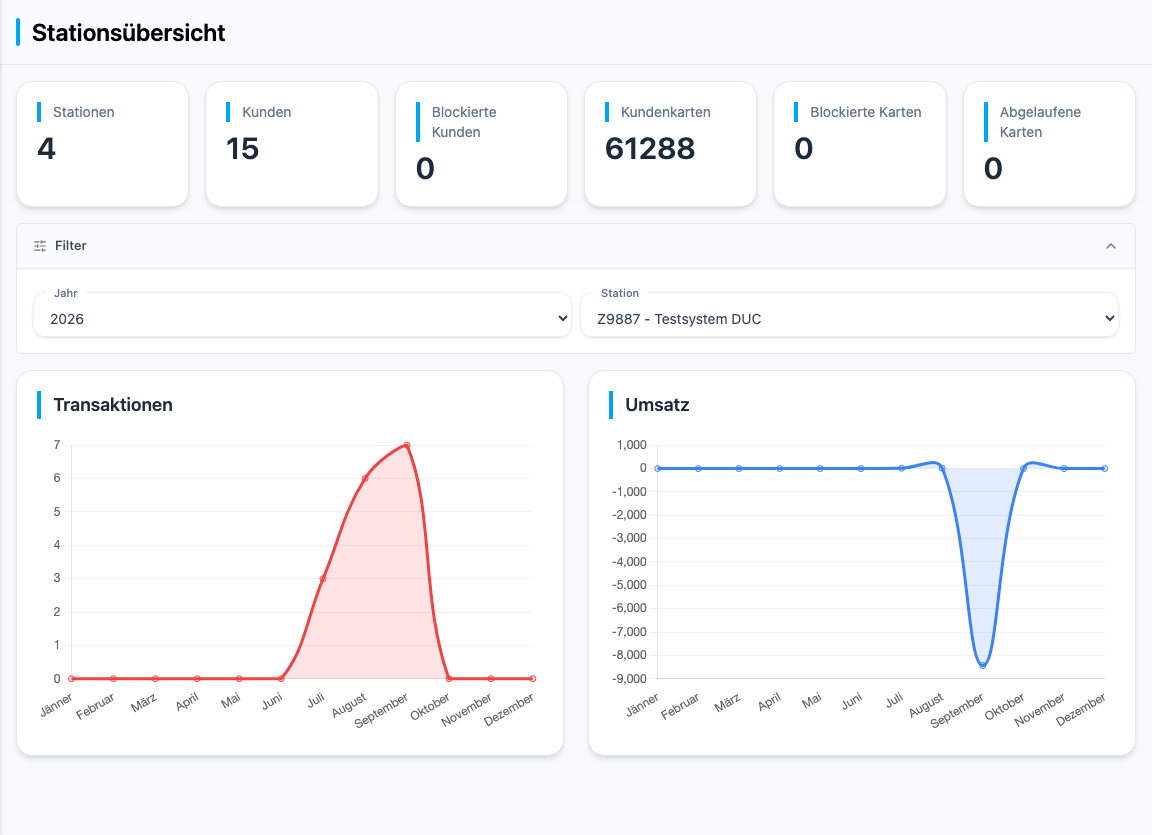
Task: Select the Juli data point in Transaktionen chart
Action: point(323,579)
